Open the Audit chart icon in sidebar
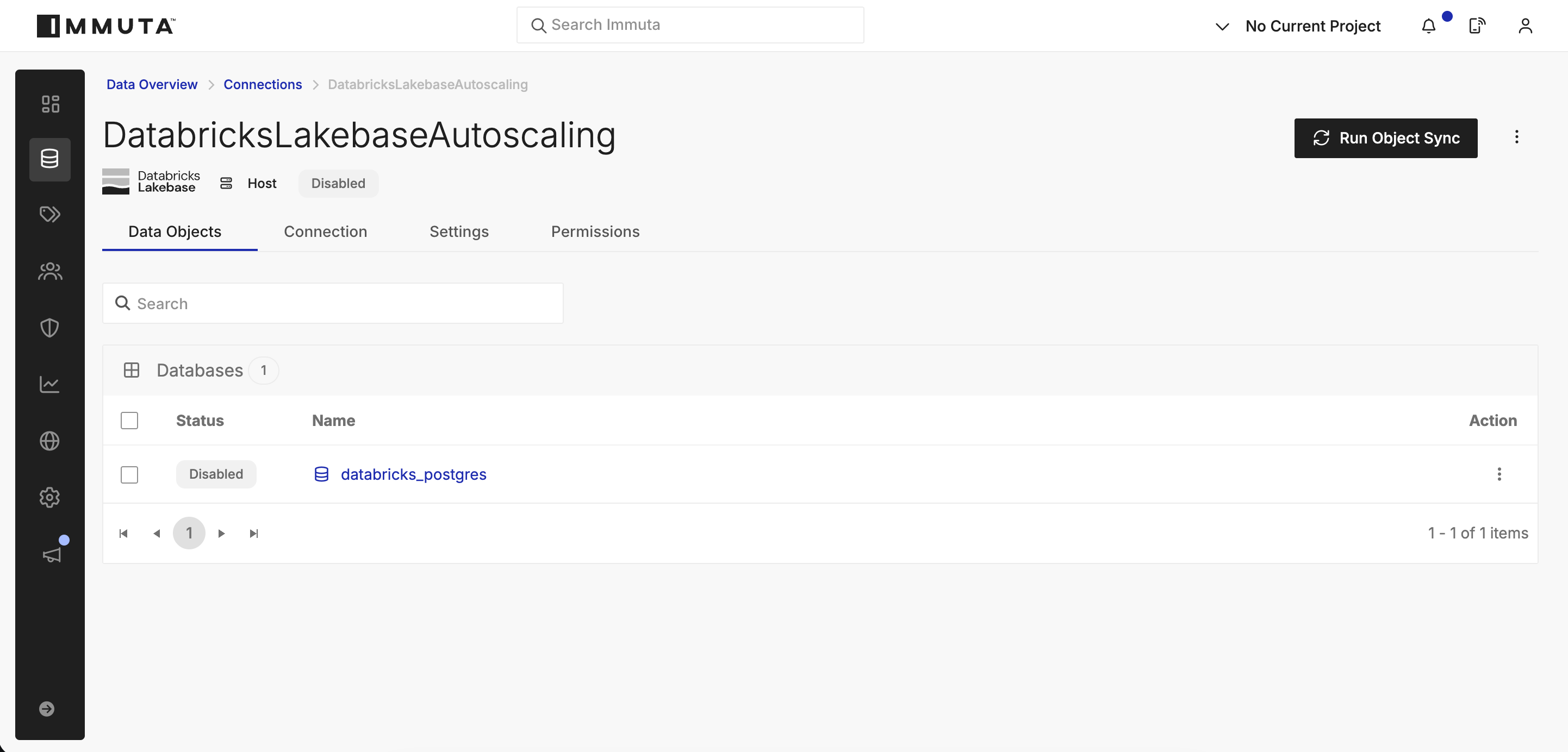The width and height of the screenshot is (1568, 752). (50, 384)
